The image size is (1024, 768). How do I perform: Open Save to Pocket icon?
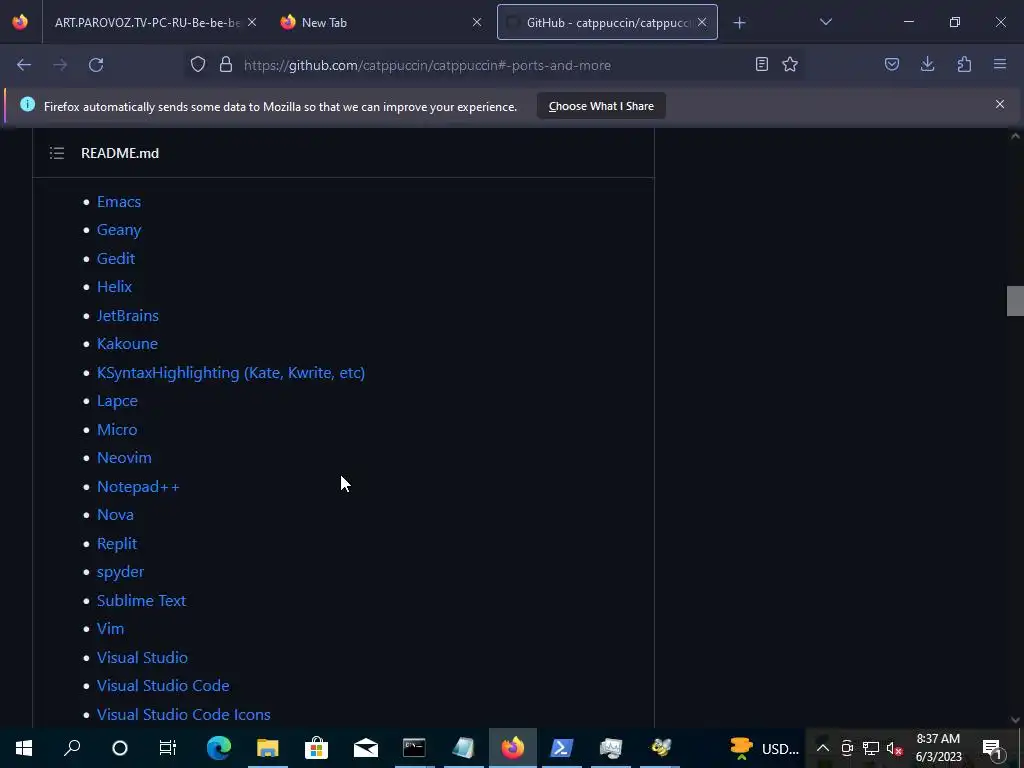tap(892, 64)
